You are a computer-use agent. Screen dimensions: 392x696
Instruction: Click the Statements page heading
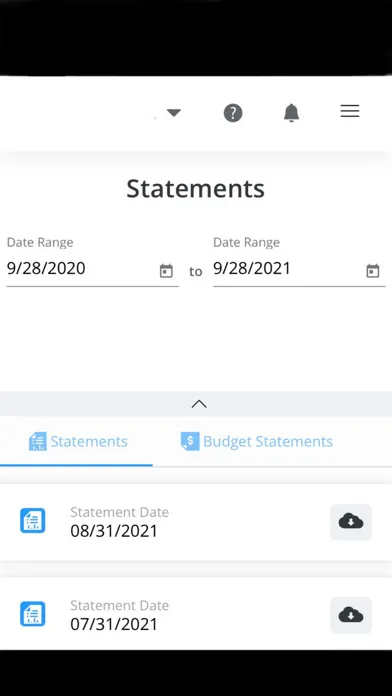pos(196,188)
